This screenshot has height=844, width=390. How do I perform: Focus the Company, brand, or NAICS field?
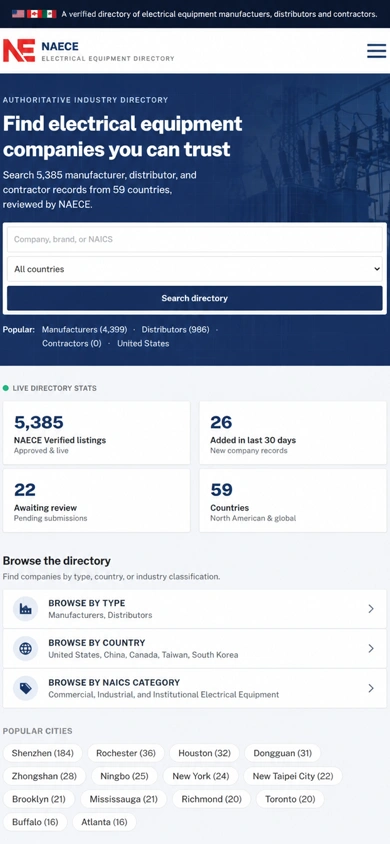point(195,240)
